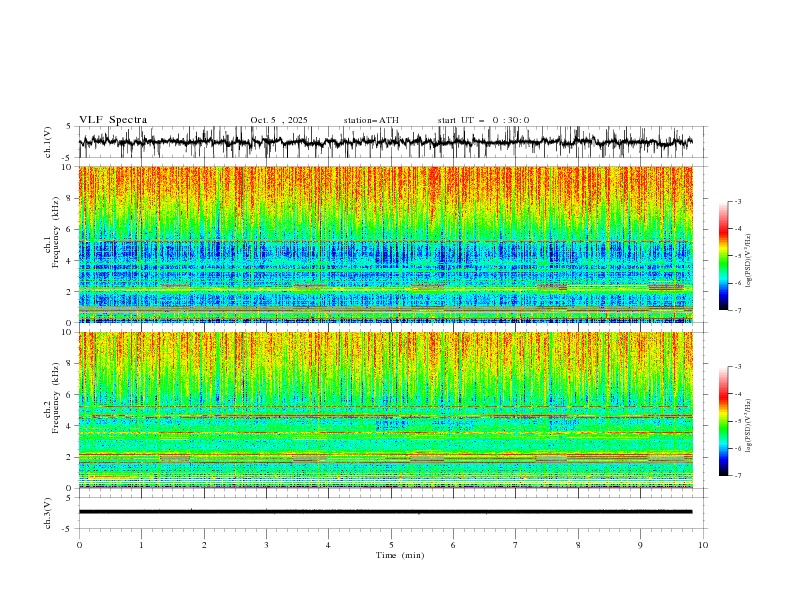Viewport: 792px width, 612px height.
Task: Click the "5" tick on ch.1(V) axis
Action: click(69, 126)
